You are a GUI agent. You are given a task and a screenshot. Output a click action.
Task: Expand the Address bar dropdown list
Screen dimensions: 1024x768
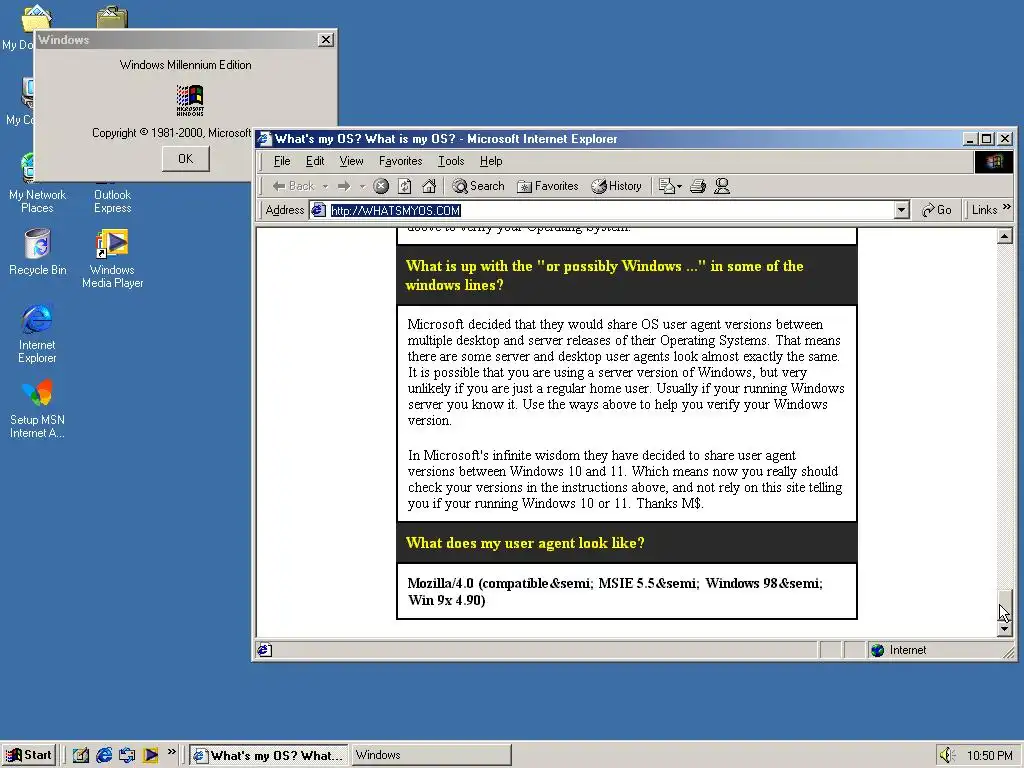(x=902, y=210)
